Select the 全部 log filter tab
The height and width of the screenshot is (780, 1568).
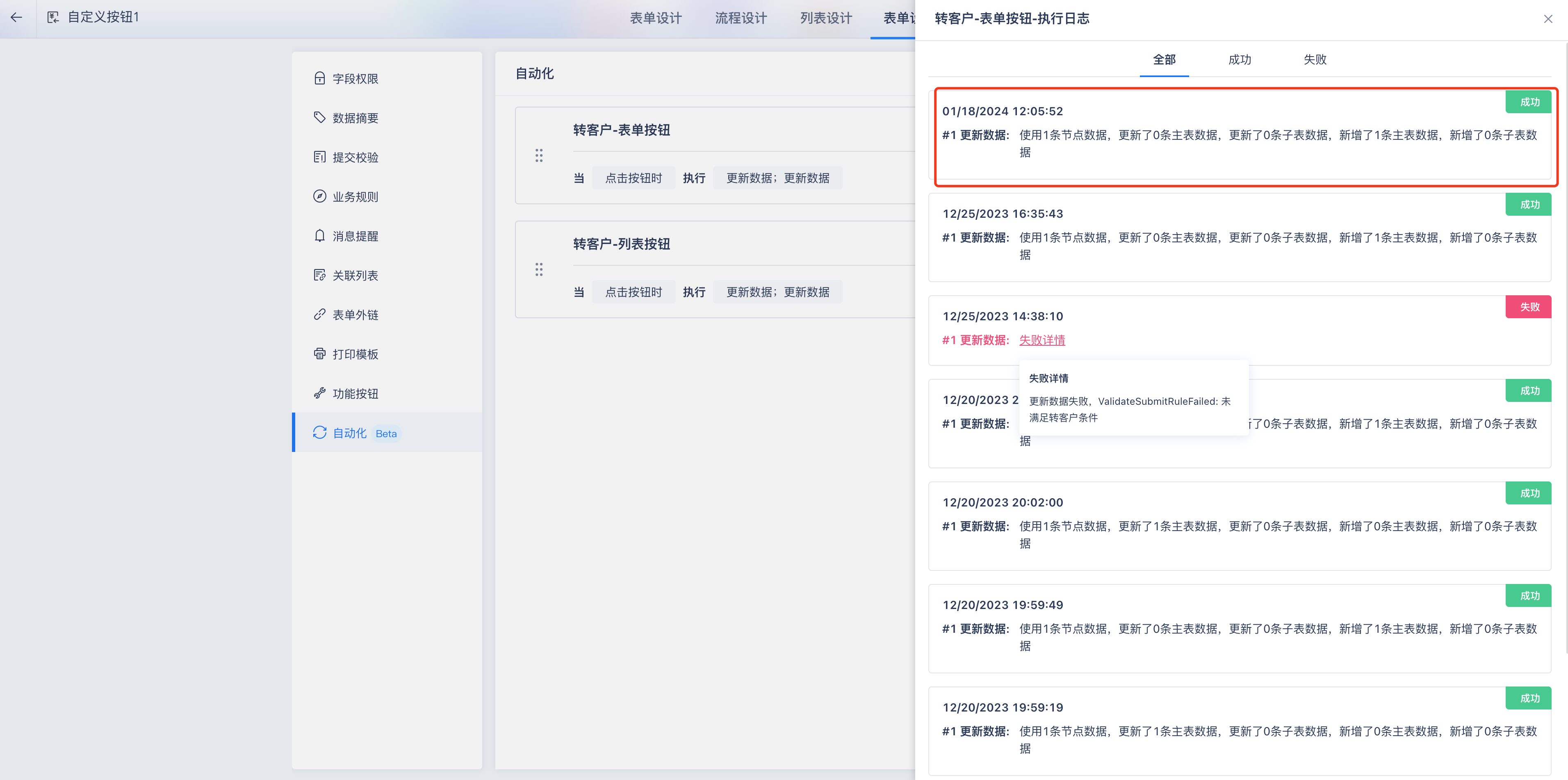1164,60
